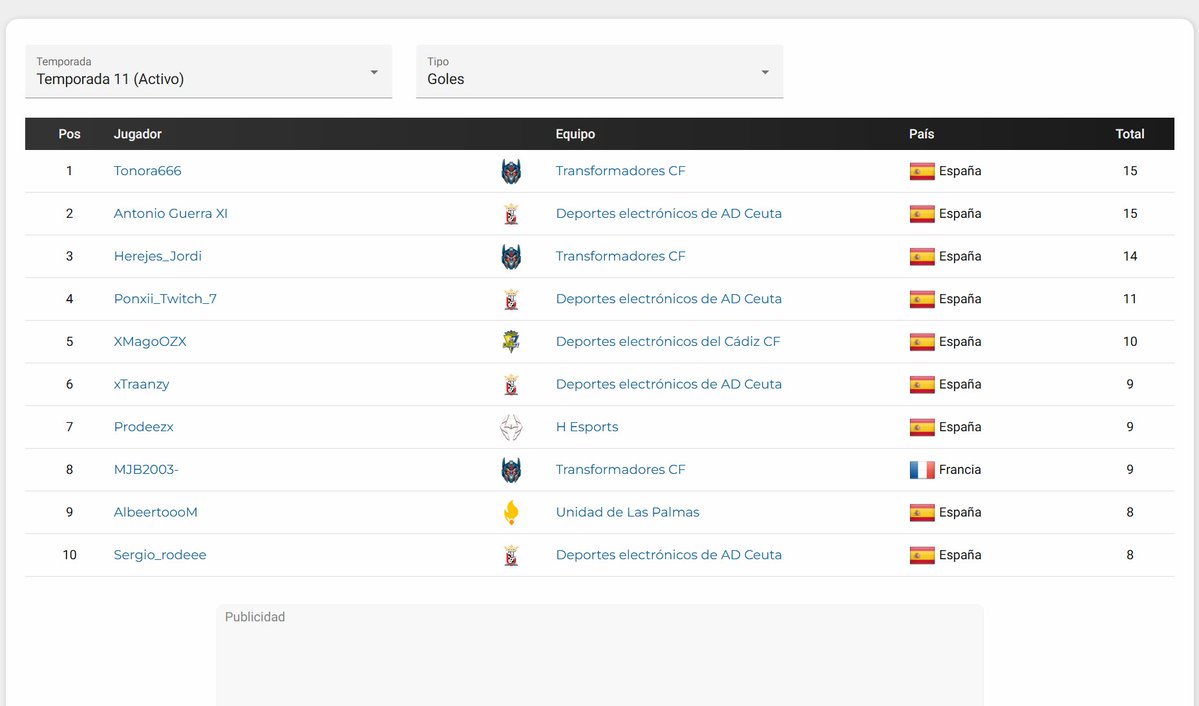Open player xTraanzy profile
This screenshot has width=1199, height=706.
click(141, 384)
